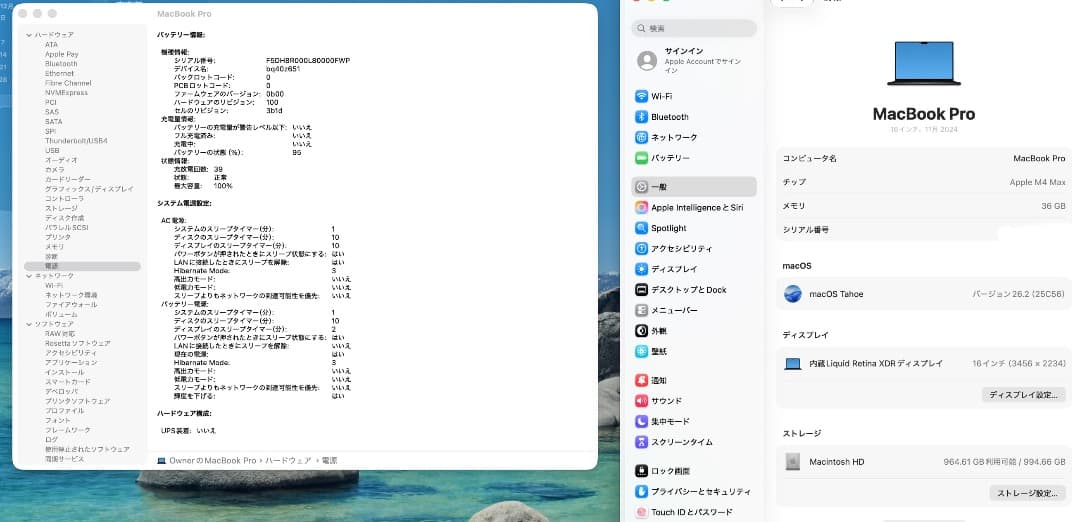Screen dimensions: 1080x522
Task: Select ストレージ in hardware list
Action: (61, 209)
